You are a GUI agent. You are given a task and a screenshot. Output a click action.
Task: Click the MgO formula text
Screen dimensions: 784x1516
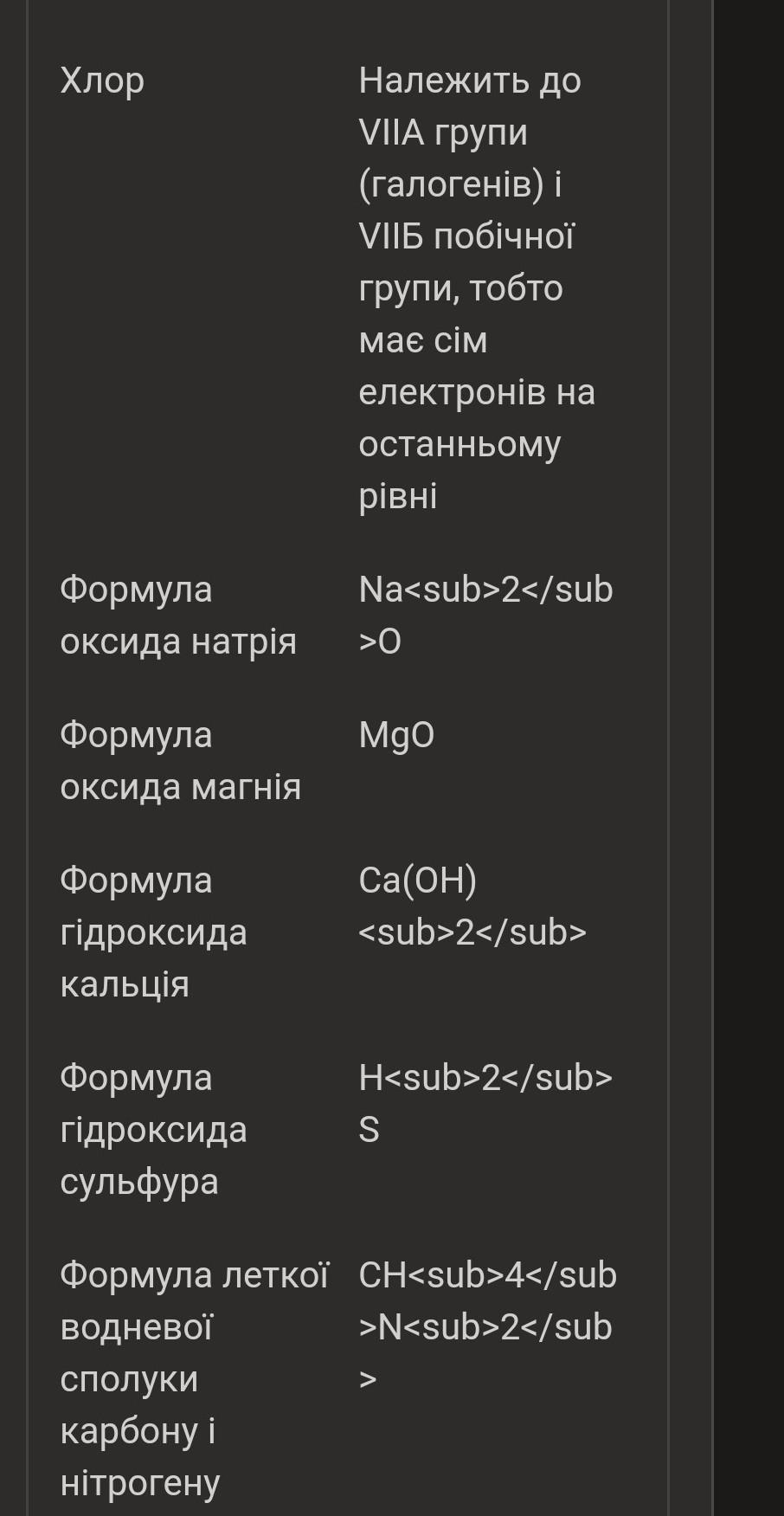[396, 735]
